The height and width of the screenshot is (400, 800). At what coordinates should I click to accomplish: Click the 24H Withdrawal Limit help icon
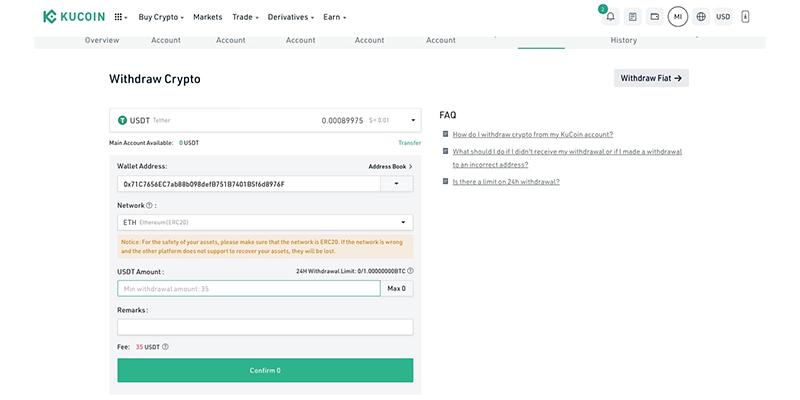[x=410, y=271]
